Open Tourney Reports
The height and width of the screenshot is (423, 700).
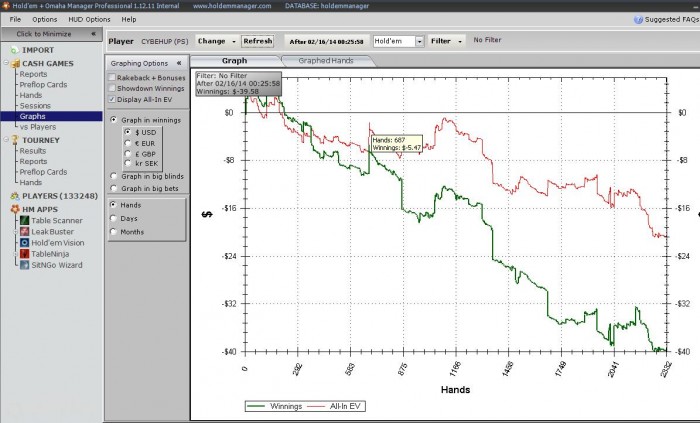[33, 162]
